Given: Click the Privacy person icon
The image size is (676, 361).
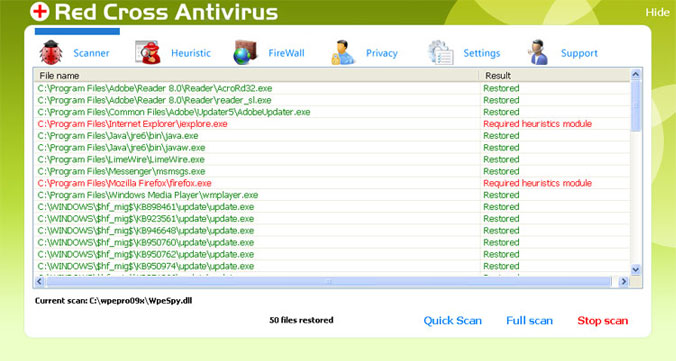Looking at the screenshot, I should click(343, 53).
